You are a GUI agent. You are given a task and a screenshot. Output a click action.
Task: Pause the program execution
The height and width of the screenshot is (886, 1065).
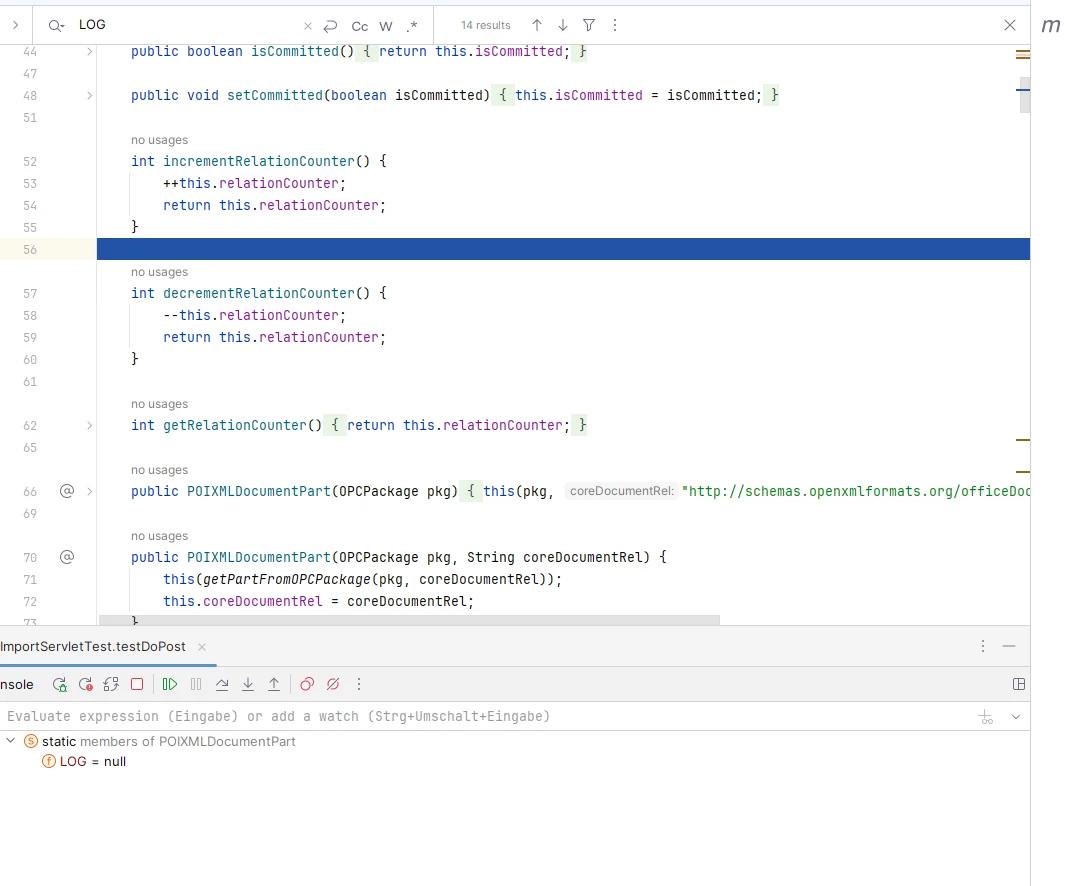[196, 685]
